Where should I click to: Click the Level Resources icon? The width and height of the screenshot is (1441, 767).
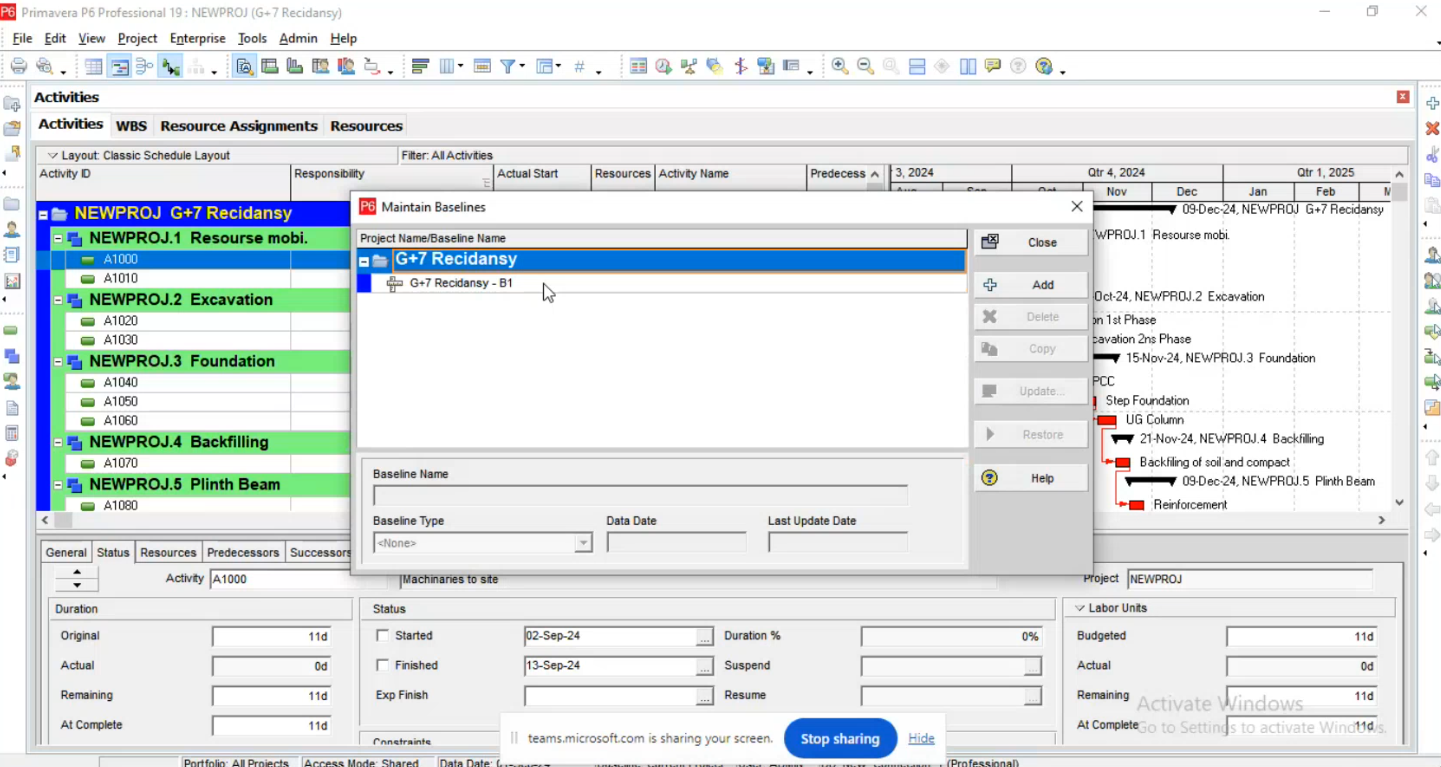689,67
